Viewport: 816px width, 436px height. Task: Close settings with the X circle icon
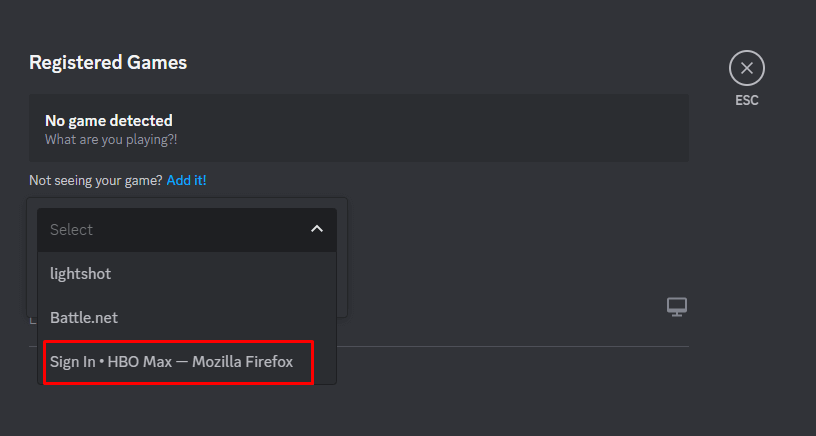tap(746, 68)
